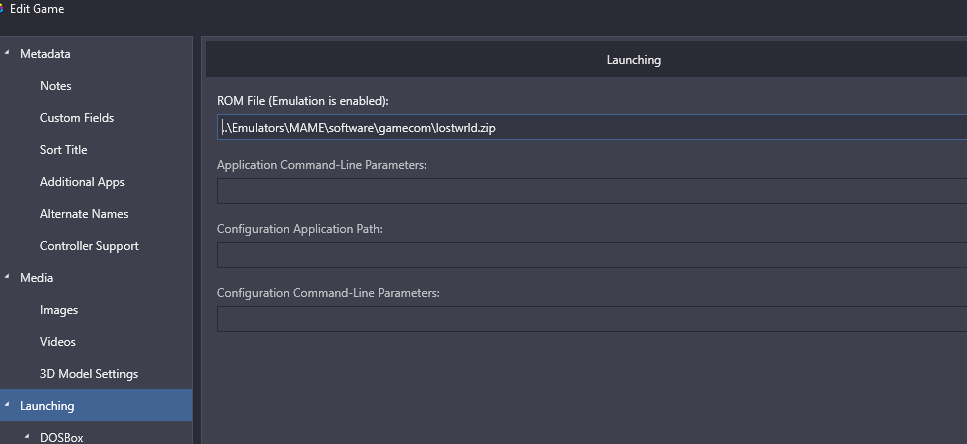Focus Configuration Command-Line Parameters box

[592, 319]
